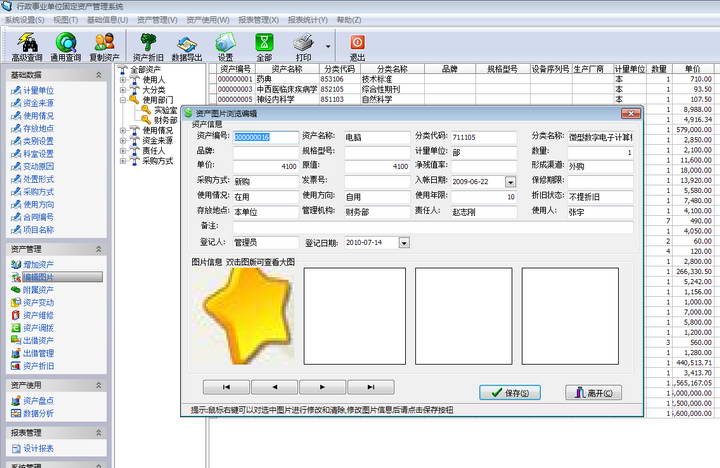Screen dimensions: 720x468
Task: Select 财务部 in the department tree
Action: pos(165,120)
